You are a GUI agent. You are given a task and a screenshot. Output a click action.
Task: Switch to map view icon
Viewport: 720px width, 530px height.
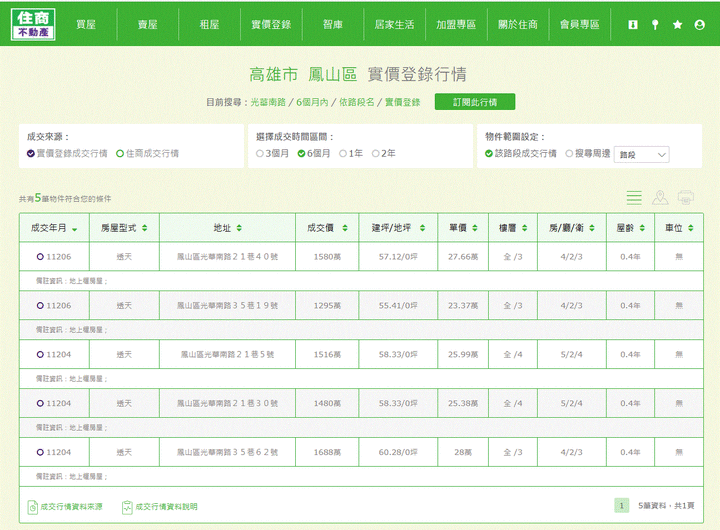point(660,197)
